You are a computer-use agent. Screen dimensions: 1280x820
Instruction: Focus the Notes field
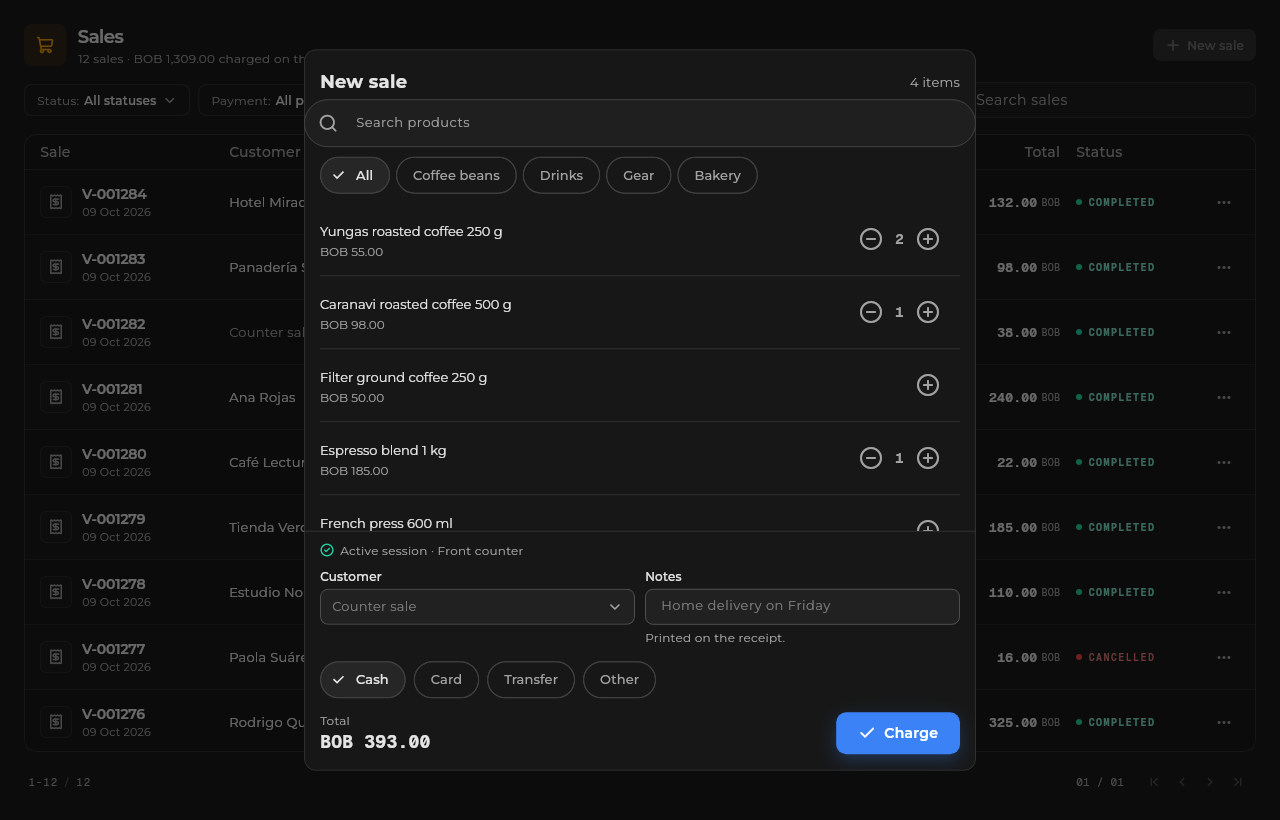(802, 606)
